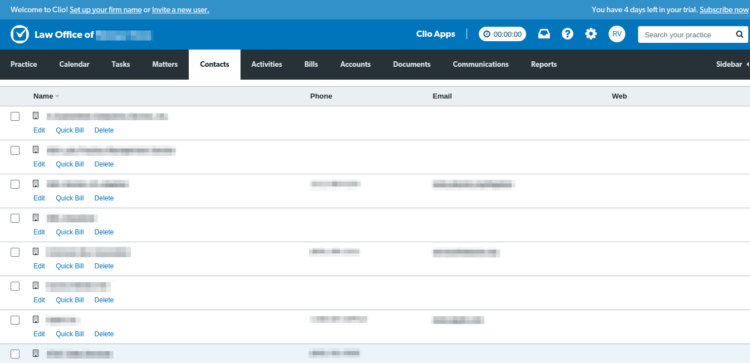
Task: Tick the sixth contact's checkbox
Action: tap(15, 286)
